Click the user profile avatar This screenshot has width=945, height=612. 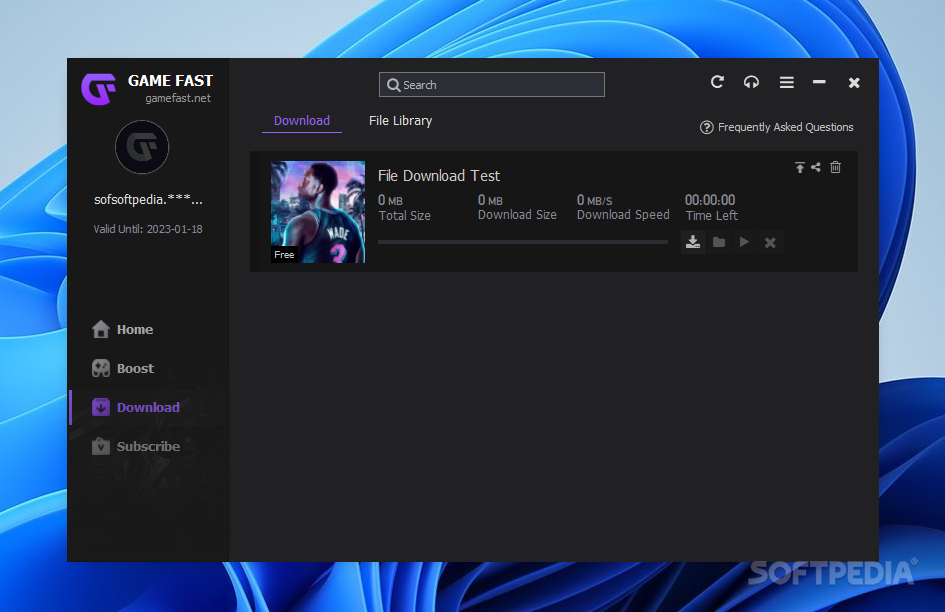coord(142,147)
